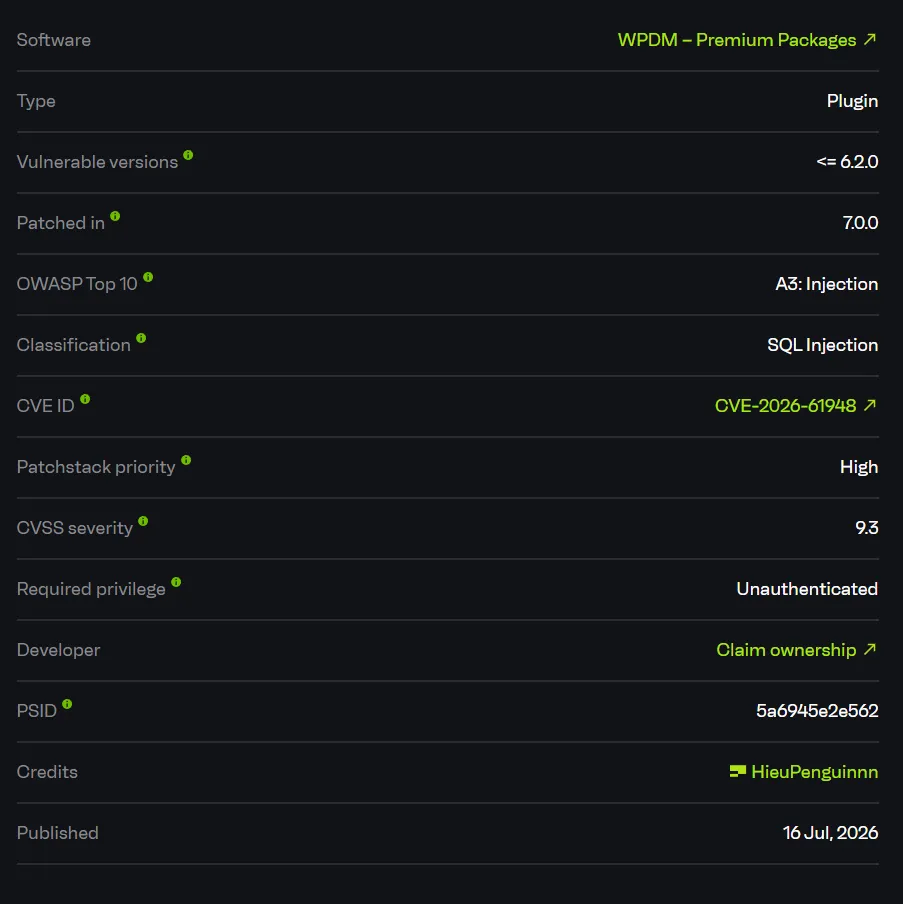Click the CVSS severity info icon
This screenshot has height=904, width=903.
click(x=144, y=521)
